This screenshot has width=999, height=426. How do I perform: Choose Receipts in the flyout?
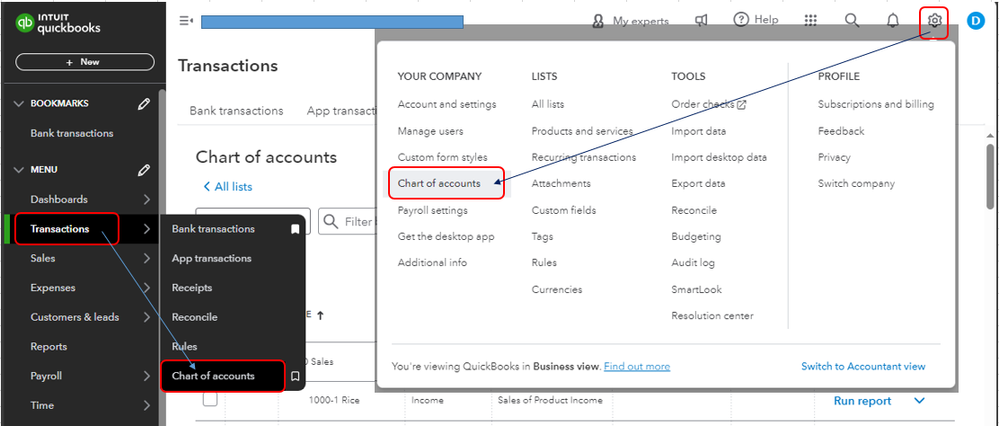(x=192, y=288)
